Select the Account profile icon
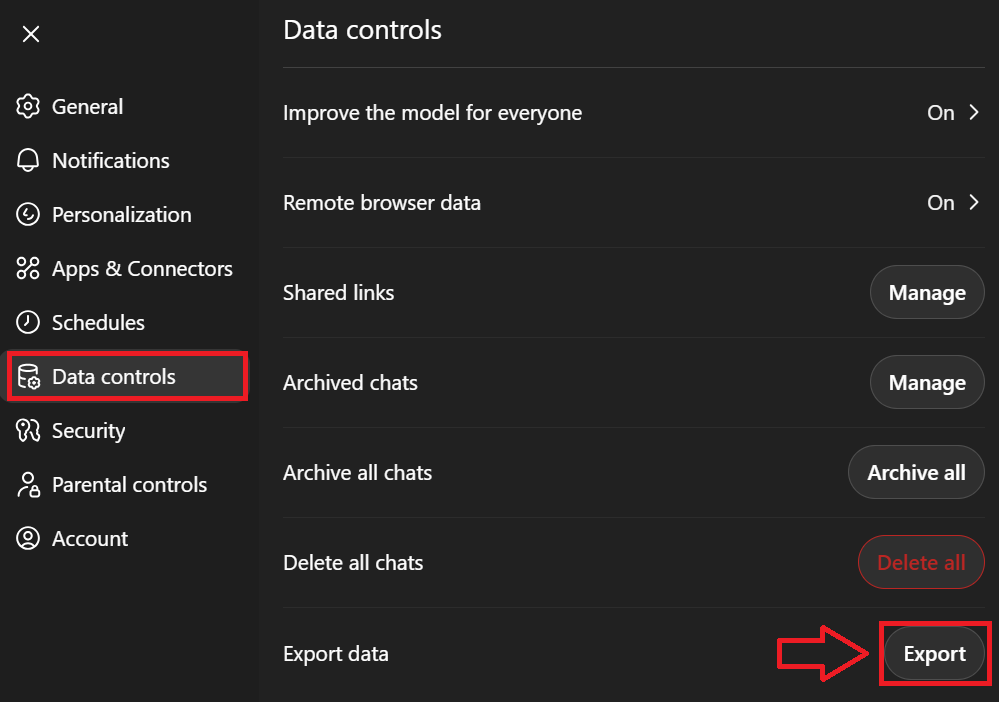Screen dimensions: 999x702 [29, 538]
